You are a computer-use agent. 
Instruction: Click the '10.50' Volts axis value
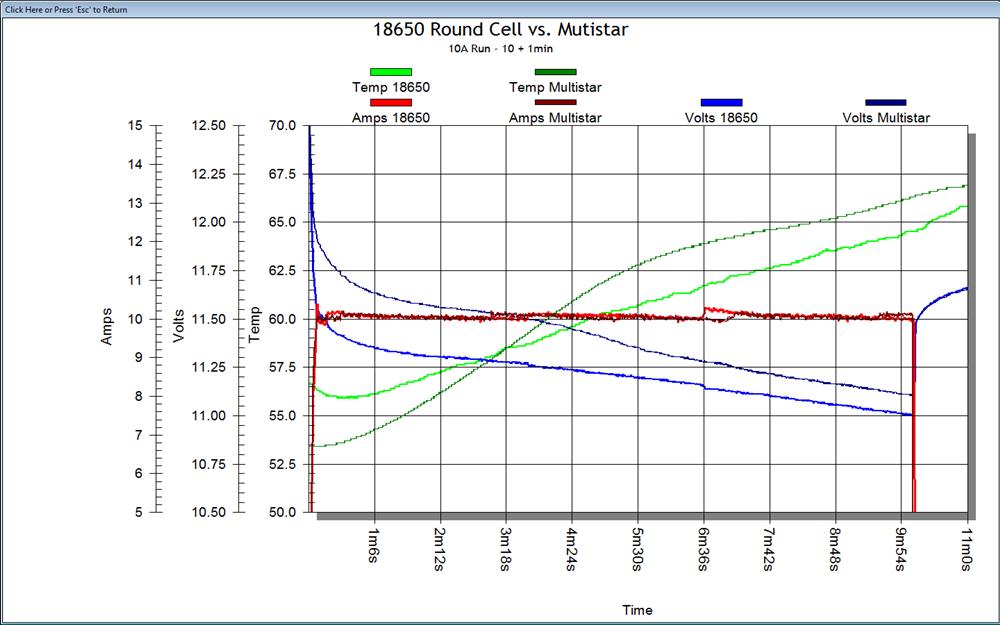tap(209, 513)
